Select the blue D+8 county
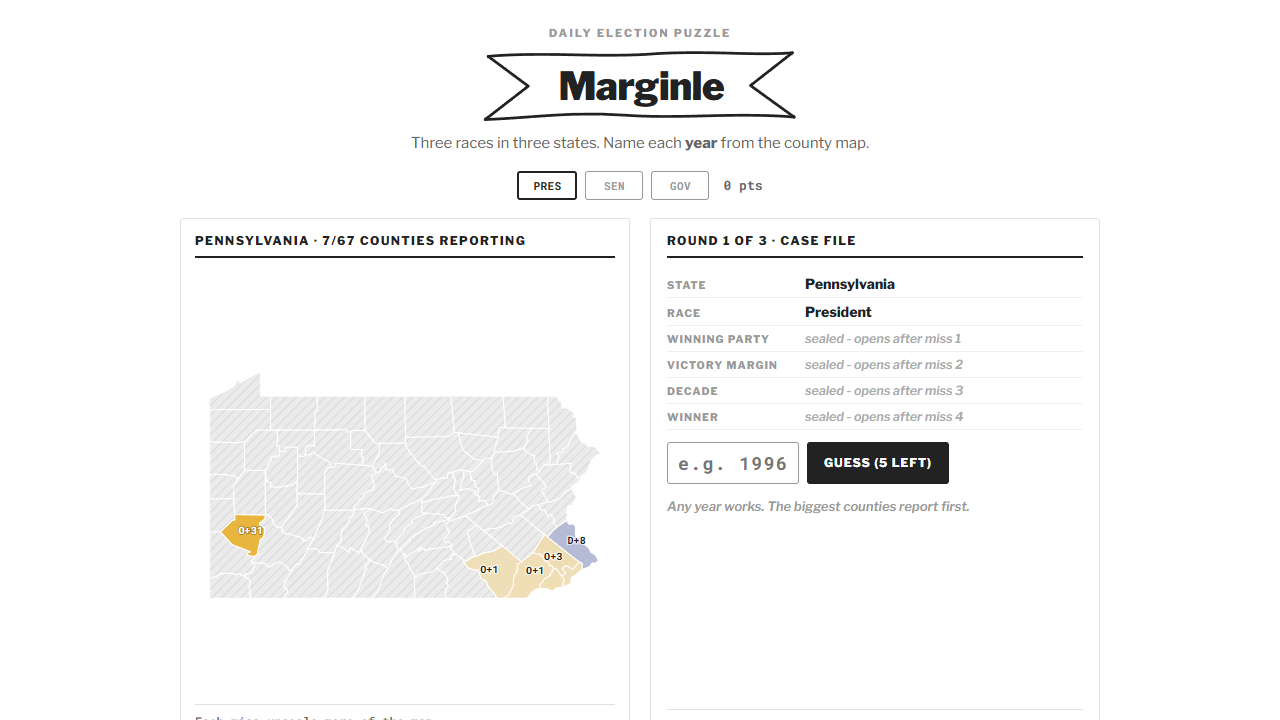This screenshot has height=720, width=1280. click(573, 542)
